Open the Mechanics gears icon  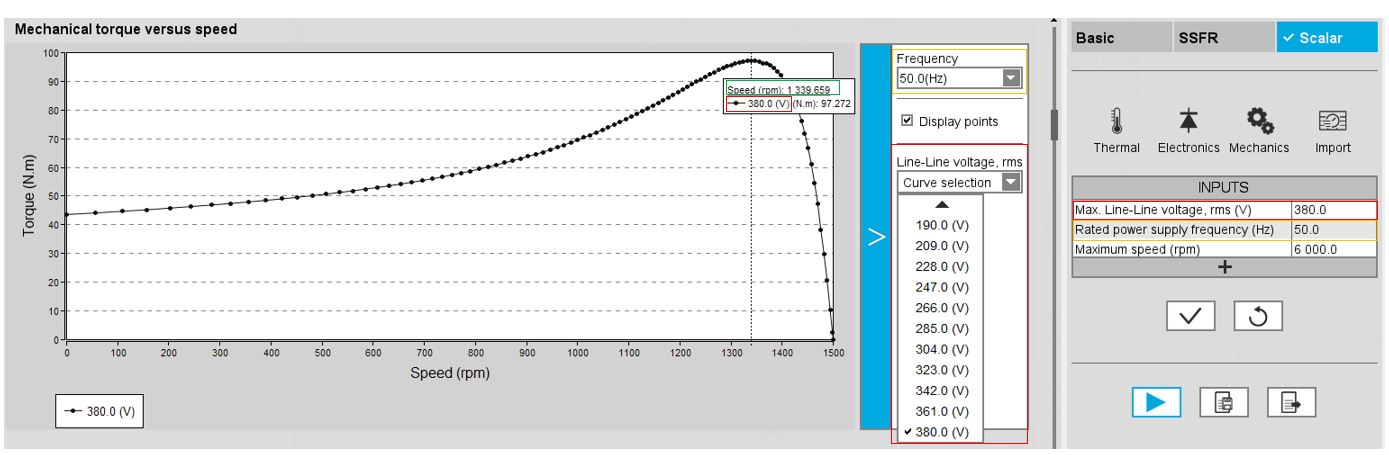[1257, 122]
